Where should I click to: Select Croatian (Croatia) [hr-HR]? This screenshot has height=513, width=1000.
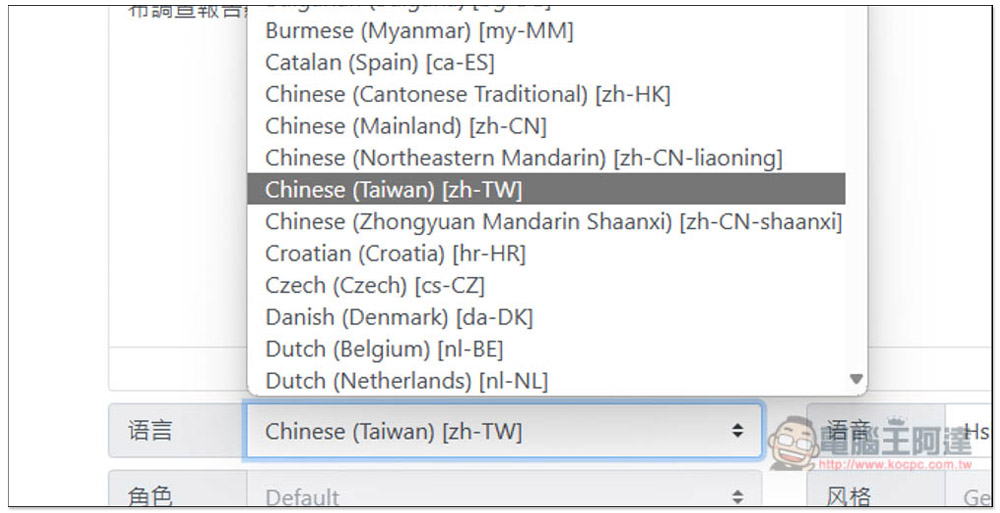546,253
